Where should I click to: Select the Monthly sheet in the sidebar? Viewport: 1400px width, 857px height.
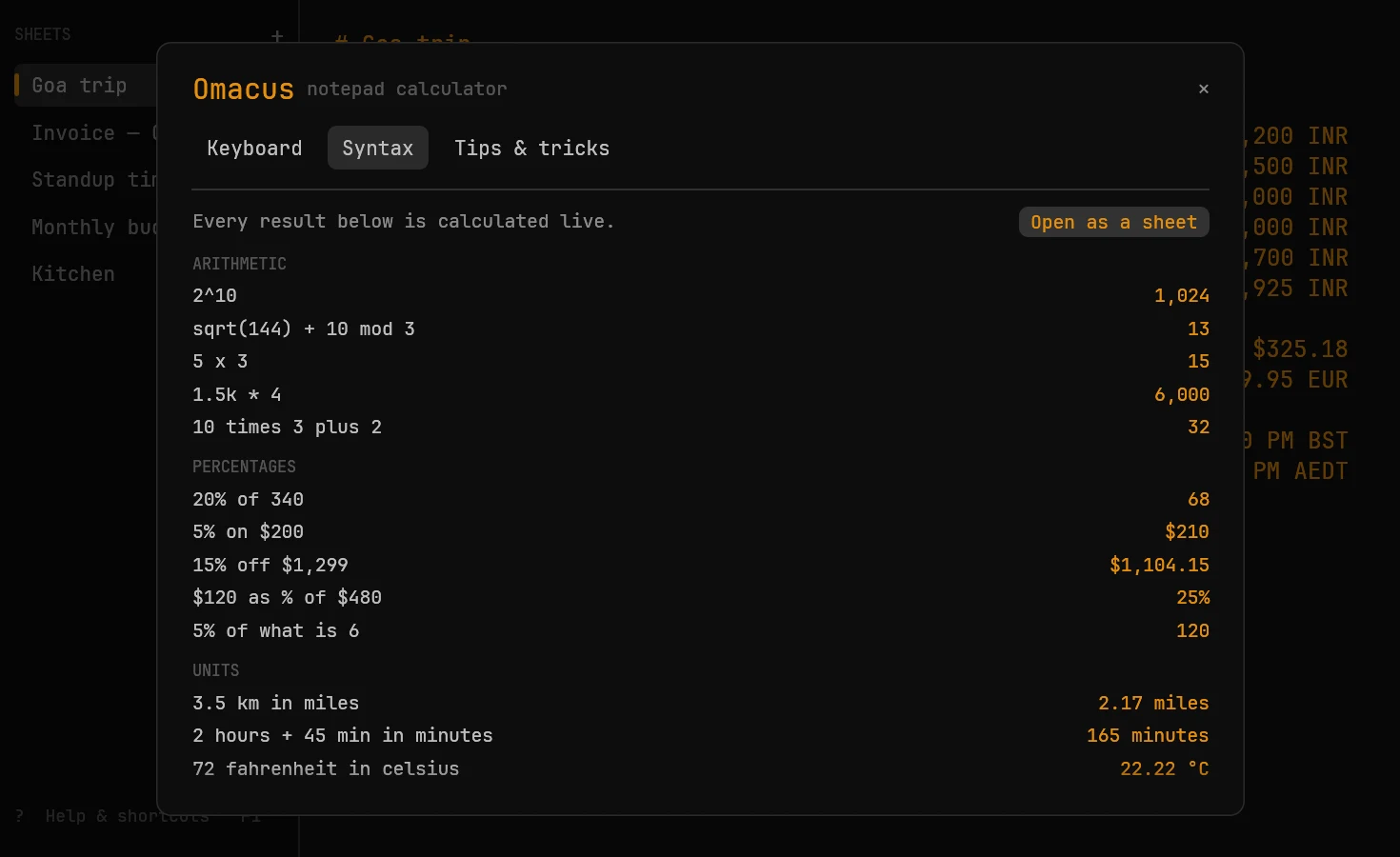point(94,227)
